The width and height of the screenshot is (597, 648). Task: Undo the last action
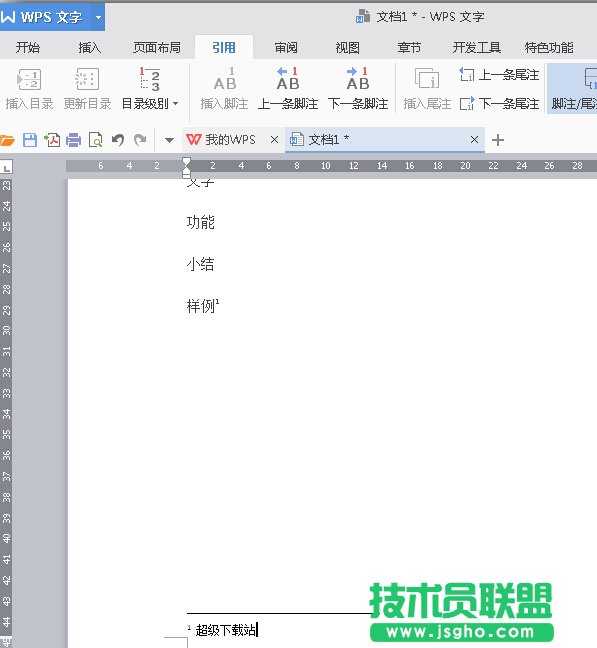118,140
